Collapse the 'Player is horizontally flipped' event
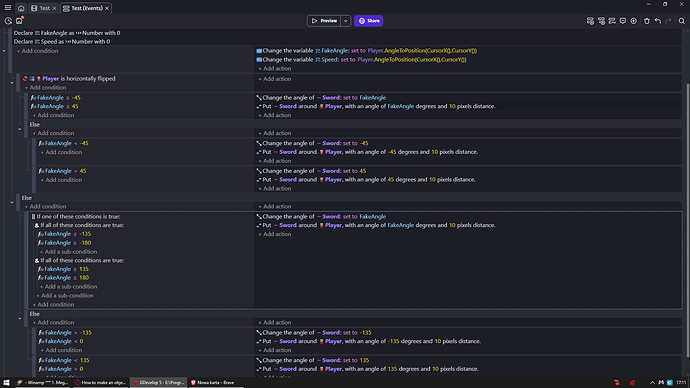The image size is (690, 388). (12, 83)
